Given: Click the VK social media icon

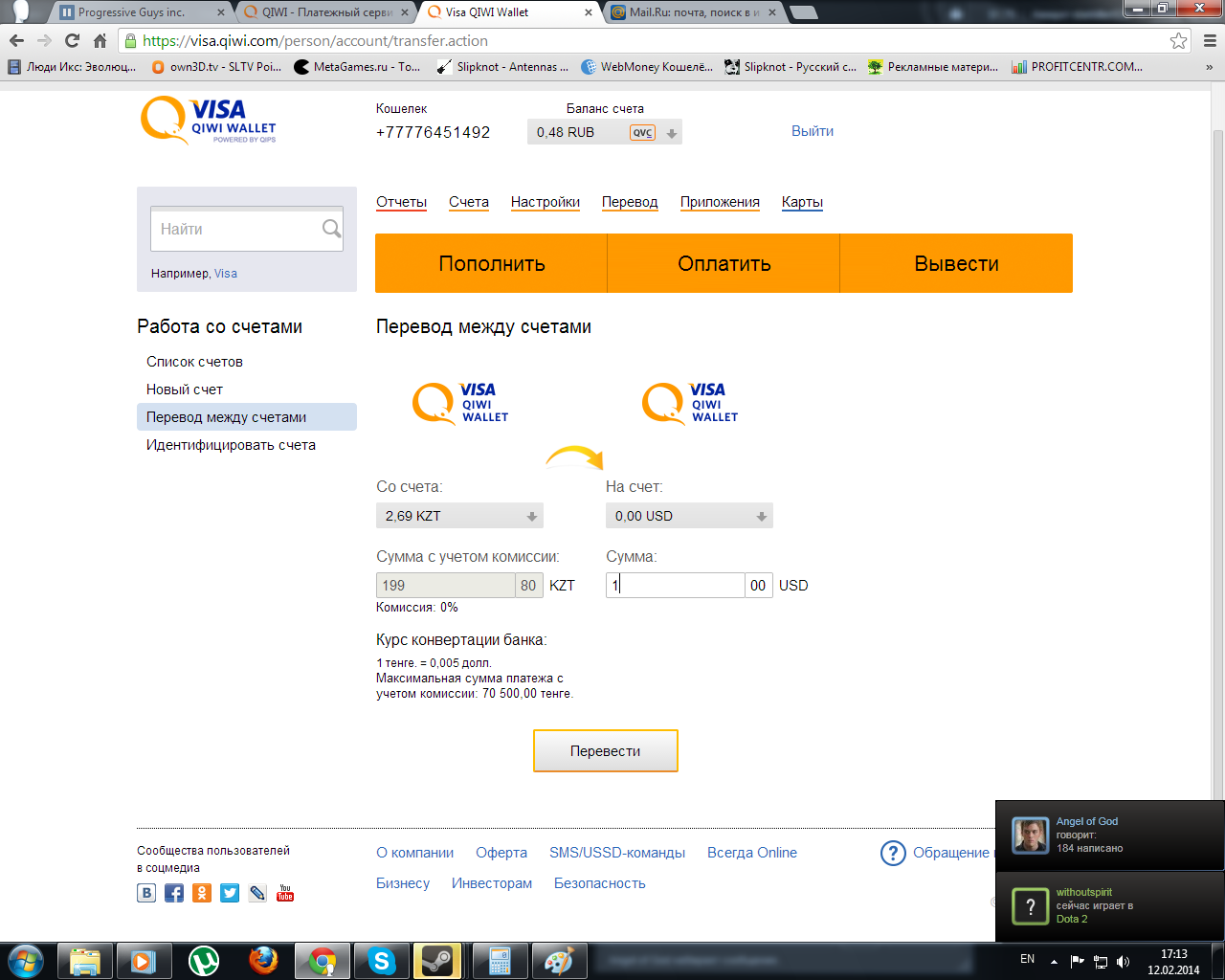Looking at the screenshot, I should click(146, 893).
